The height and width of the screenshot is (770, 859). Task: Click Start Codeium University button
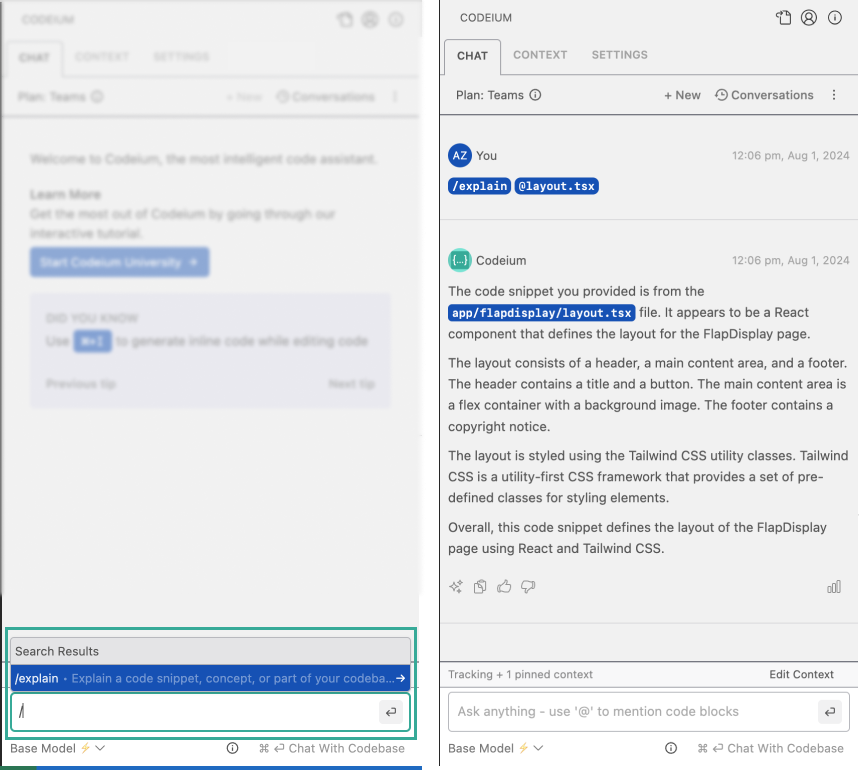(119, 262)
